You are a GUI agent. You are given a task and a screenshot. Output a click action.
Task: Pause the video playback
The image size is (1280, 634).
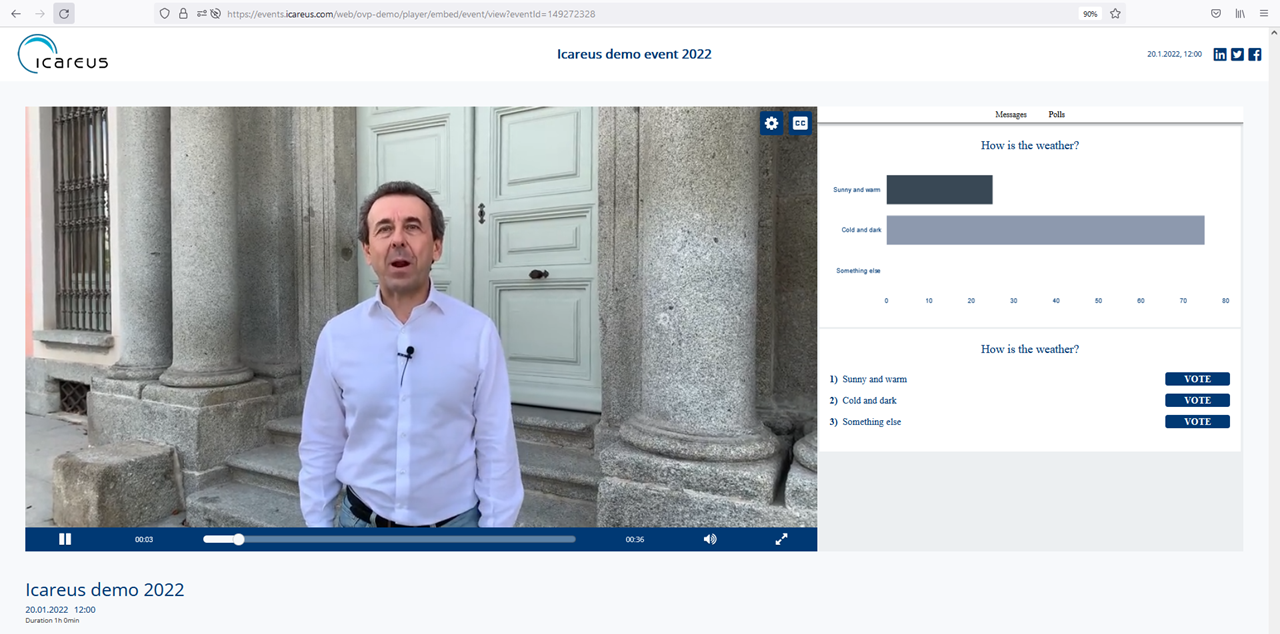pyautogui.click(x=65, y=539)
